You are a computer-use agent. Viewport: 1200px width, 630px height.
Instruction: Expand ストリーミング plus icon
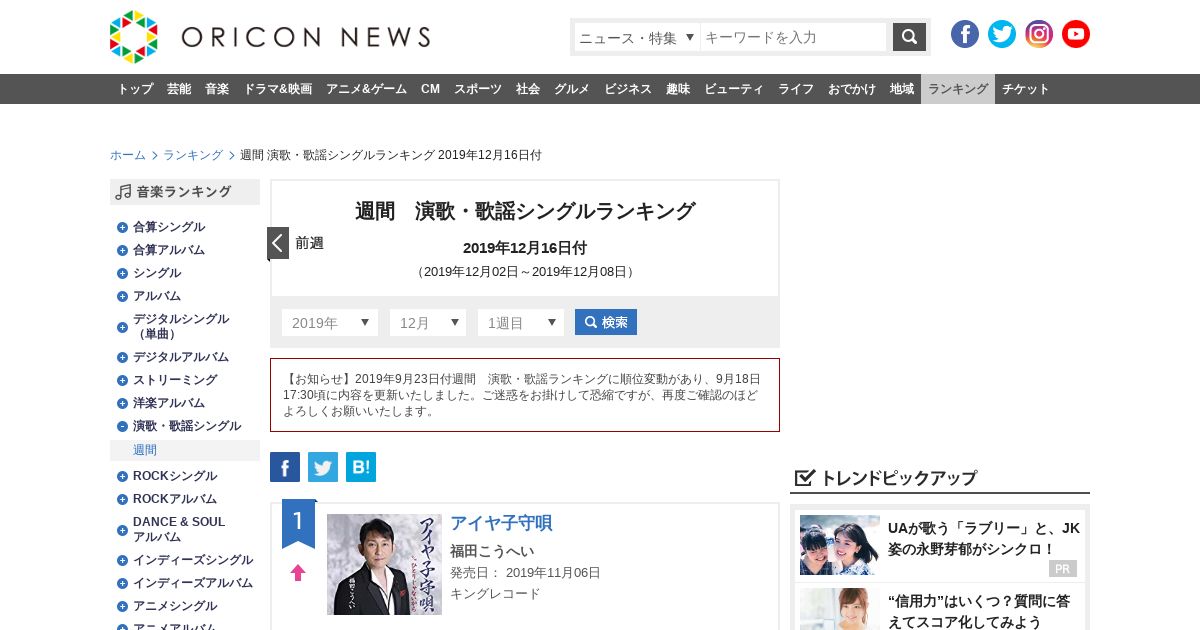coord(122,380)
